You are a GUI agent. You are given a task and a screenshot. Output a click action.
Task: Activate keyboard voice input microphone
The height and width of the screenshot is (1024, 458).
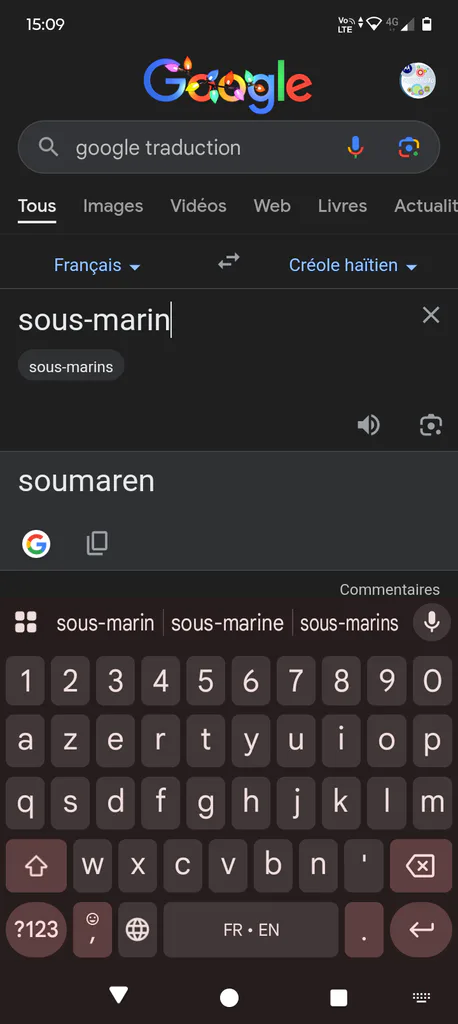pyautogui.click(x=432, y=622)
